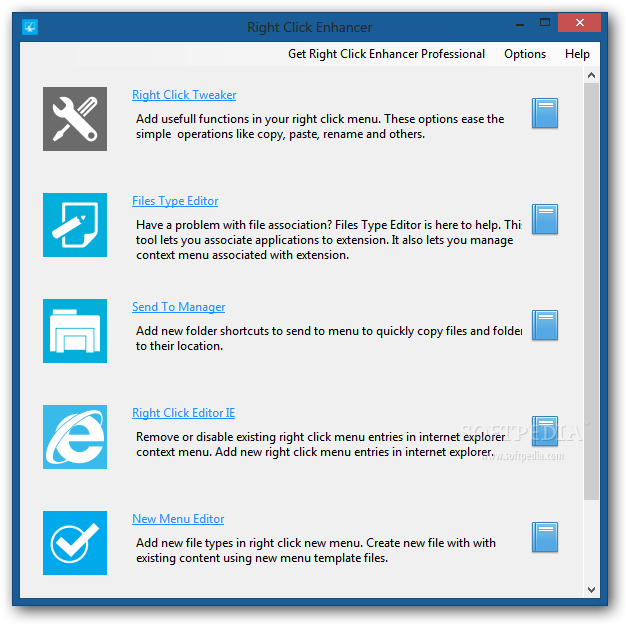Click the scrollbar down arrow
The image size is (628, 626).
pos(591,590)
